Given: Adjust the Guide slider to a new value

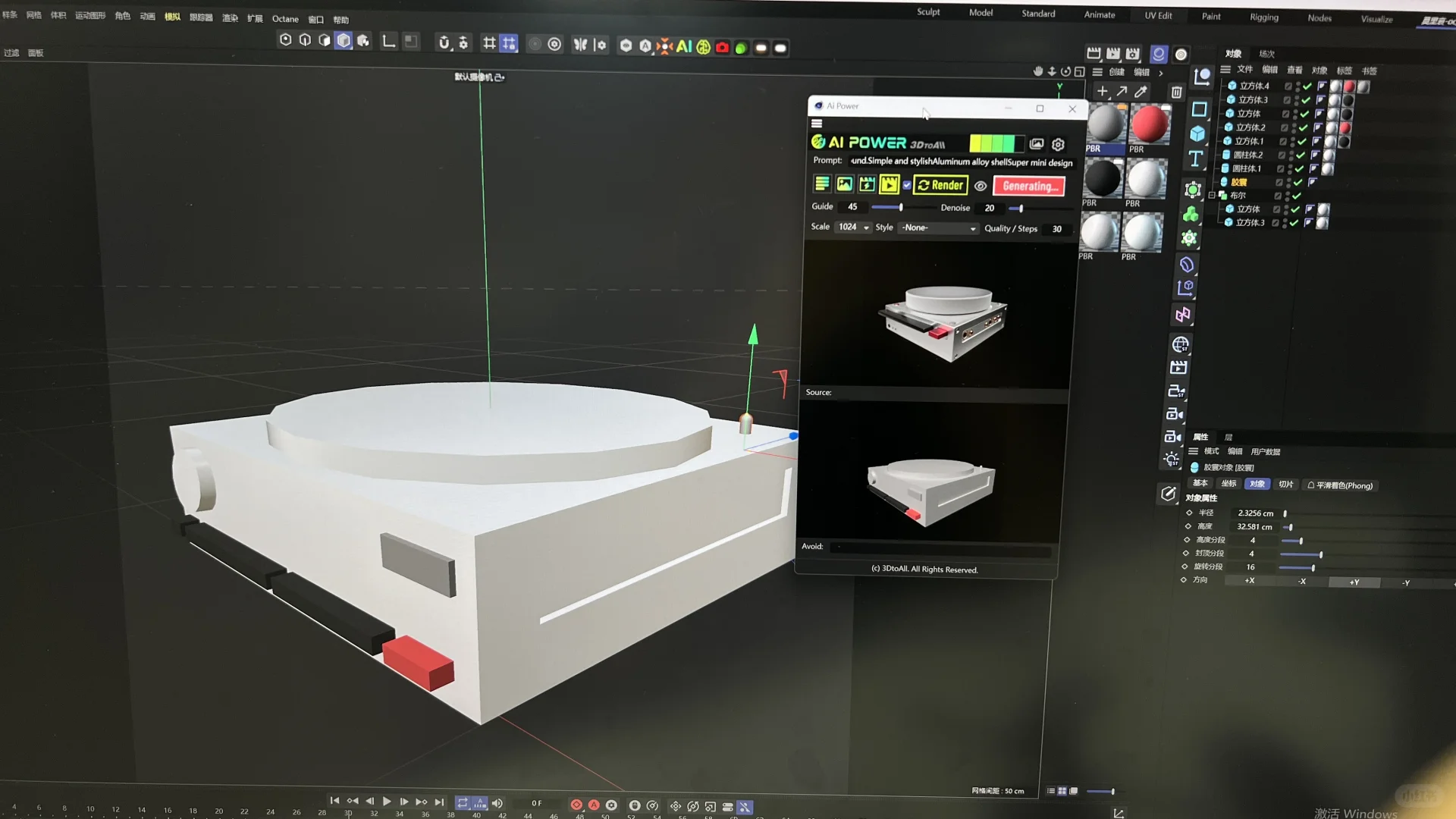Looking at the screenshot, I should [901, 208].
